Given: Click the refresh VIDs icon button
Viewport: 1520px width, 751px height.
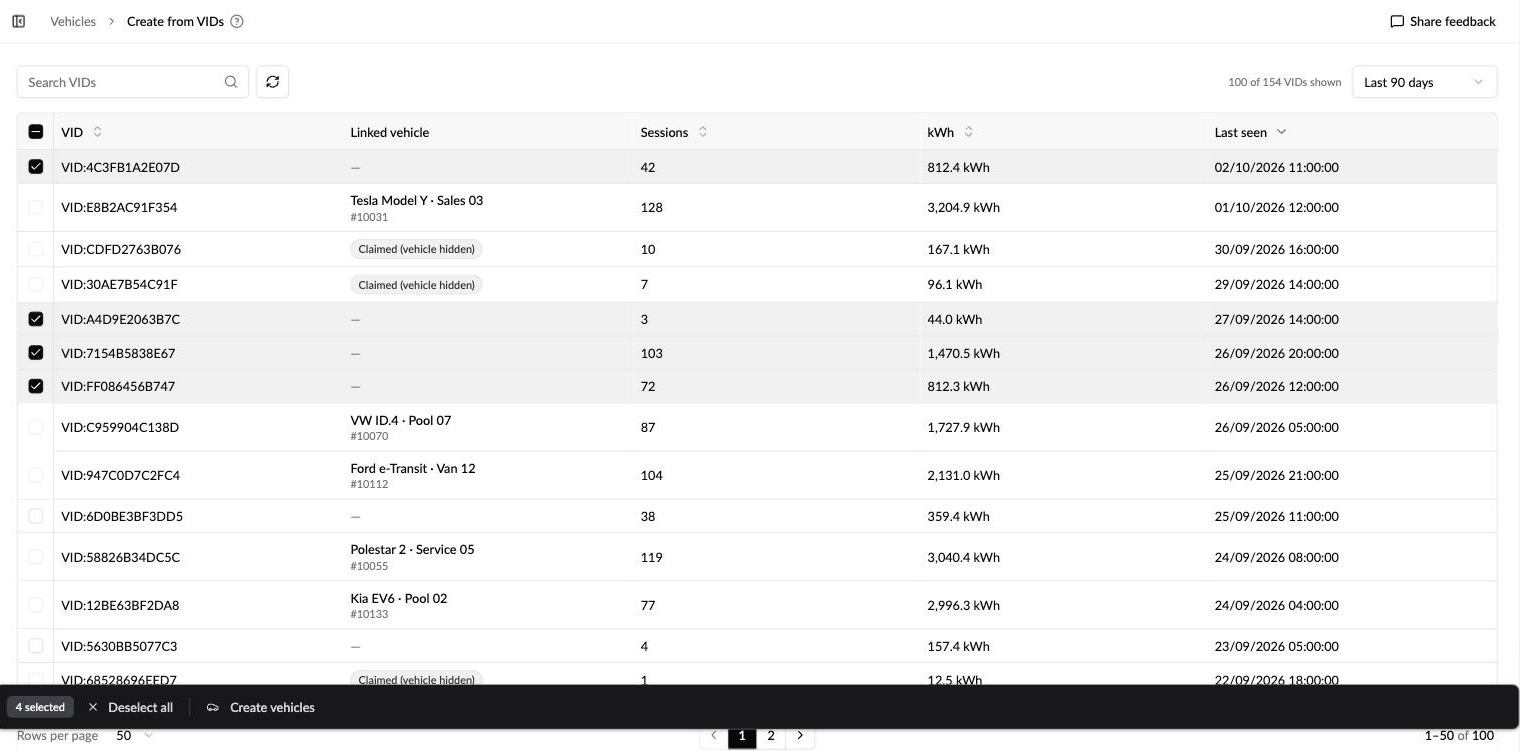Looking at the screenshot, I should click(272, 82).
